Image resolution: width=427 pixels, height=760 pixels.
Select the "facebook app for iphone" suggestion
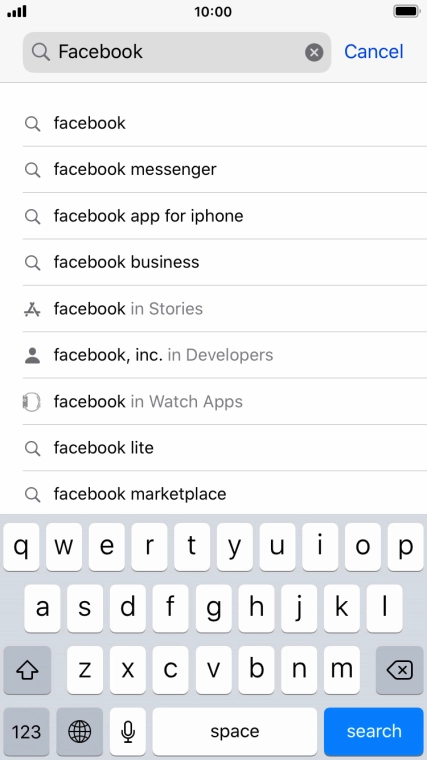[225, 216]
